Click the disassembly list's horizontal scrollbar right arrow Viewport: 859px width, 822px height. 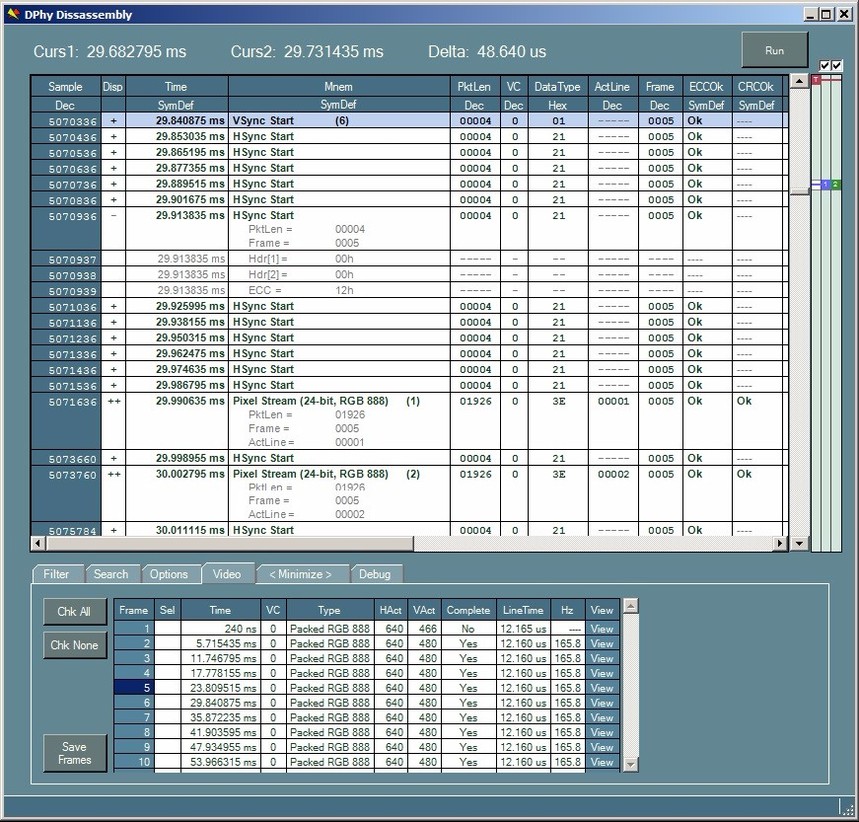pos(780,544)
